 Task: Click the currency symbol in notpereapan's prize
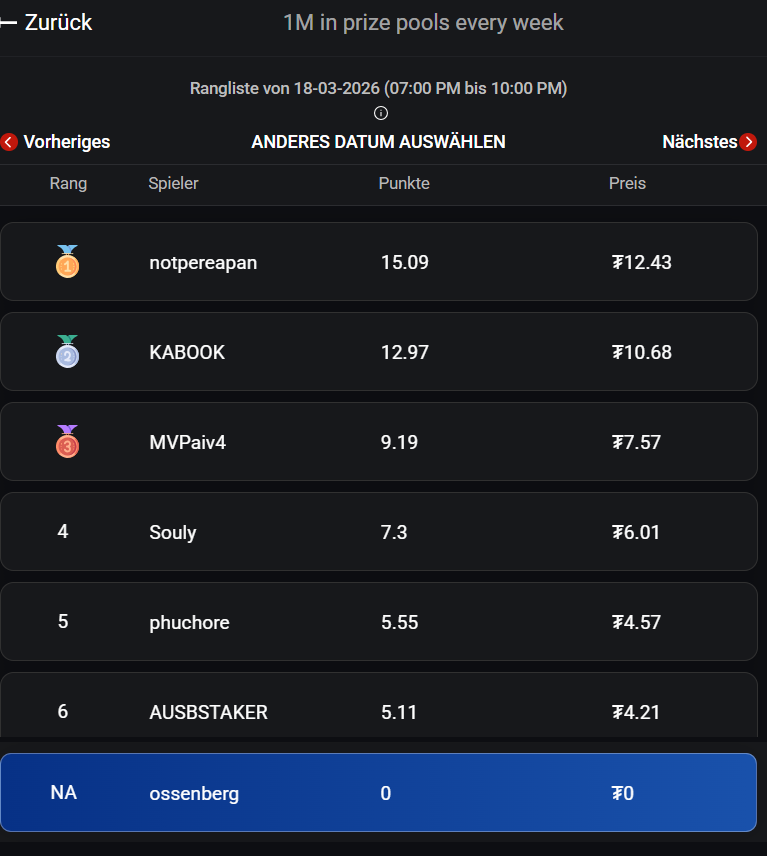pos(617,263)
